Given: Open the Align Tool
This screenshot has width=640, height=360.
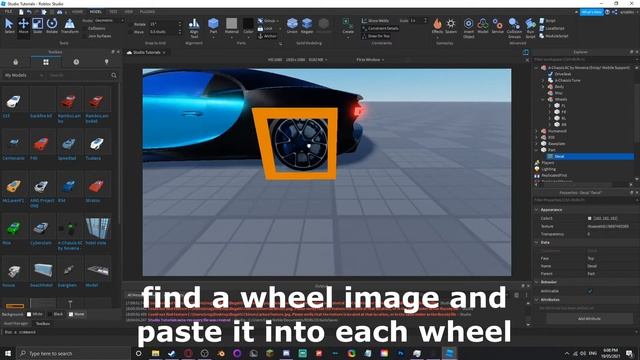Looking at the screenshot, I should [194, 28].
